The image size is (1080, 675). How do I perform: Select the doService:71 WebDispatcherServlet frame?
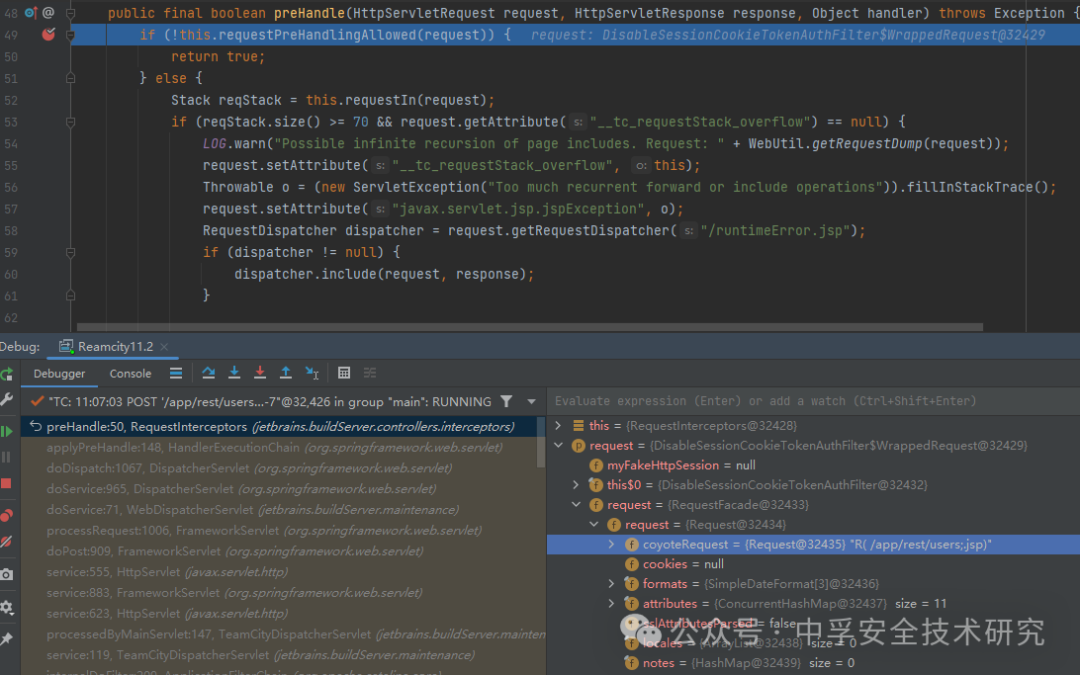click(x=280, y=510)
